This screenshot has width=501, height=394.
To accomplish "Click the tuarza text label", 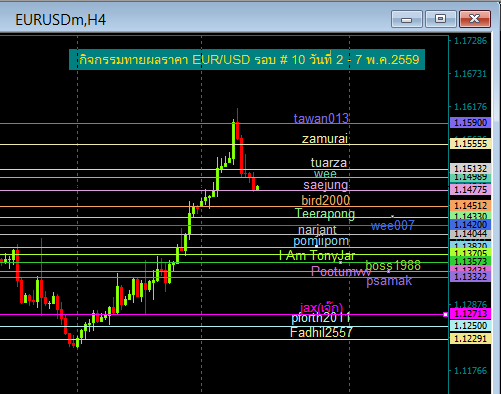I will tap(329, 163).
